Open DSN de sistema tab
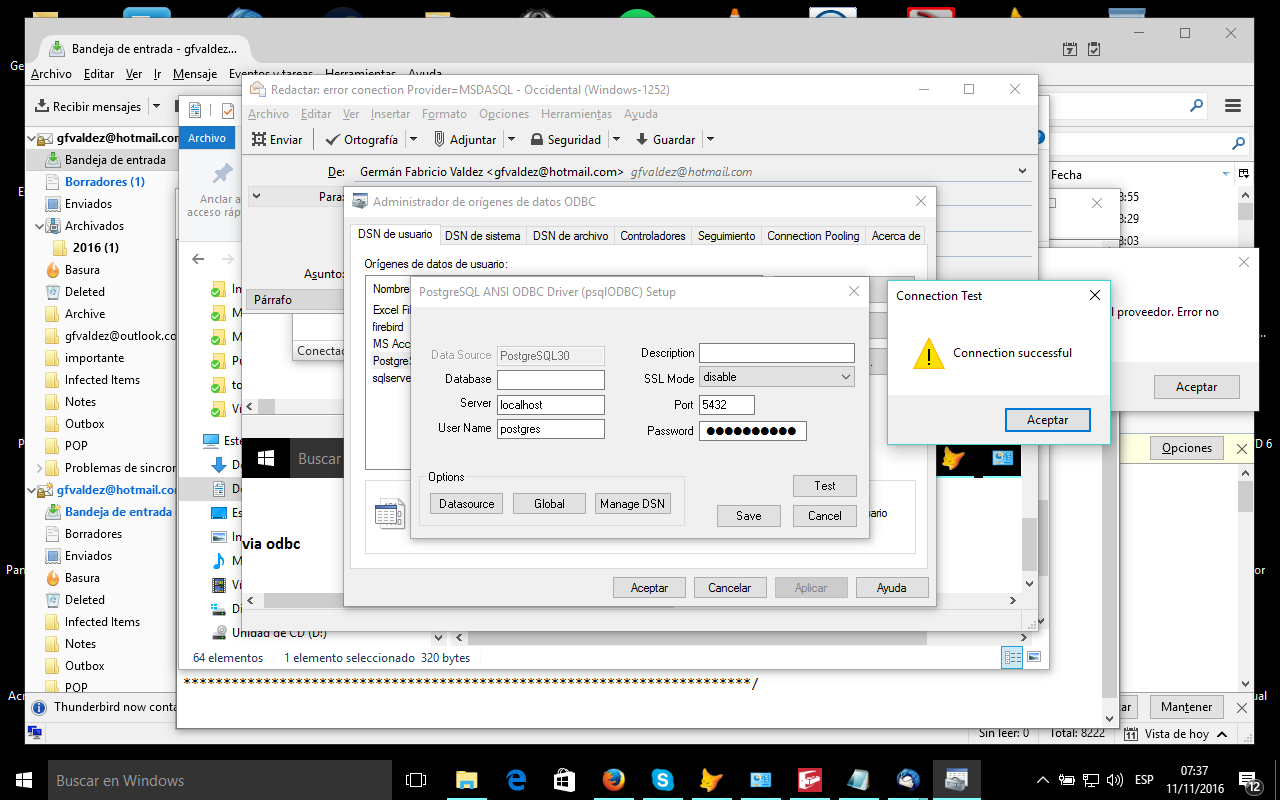This screenshot has width=1280, height=800. (x=482, y=236)
